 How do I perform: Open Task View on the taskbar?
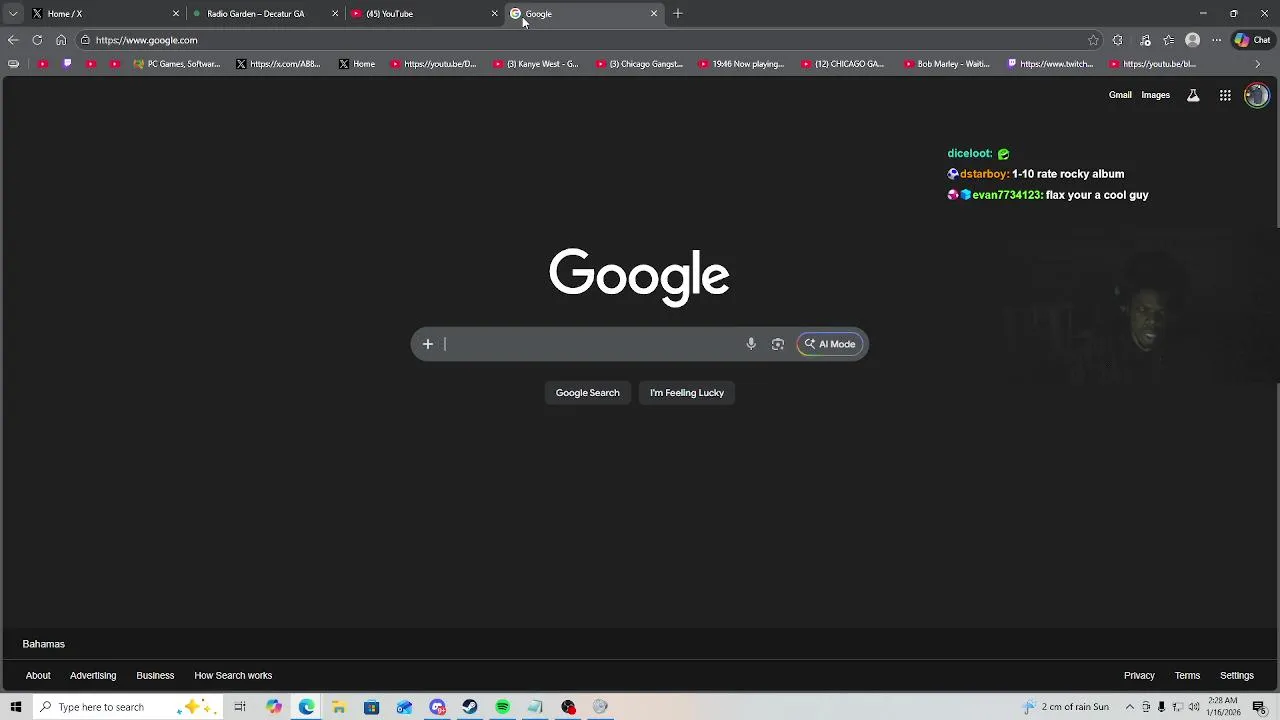click(x=240, y=707)
